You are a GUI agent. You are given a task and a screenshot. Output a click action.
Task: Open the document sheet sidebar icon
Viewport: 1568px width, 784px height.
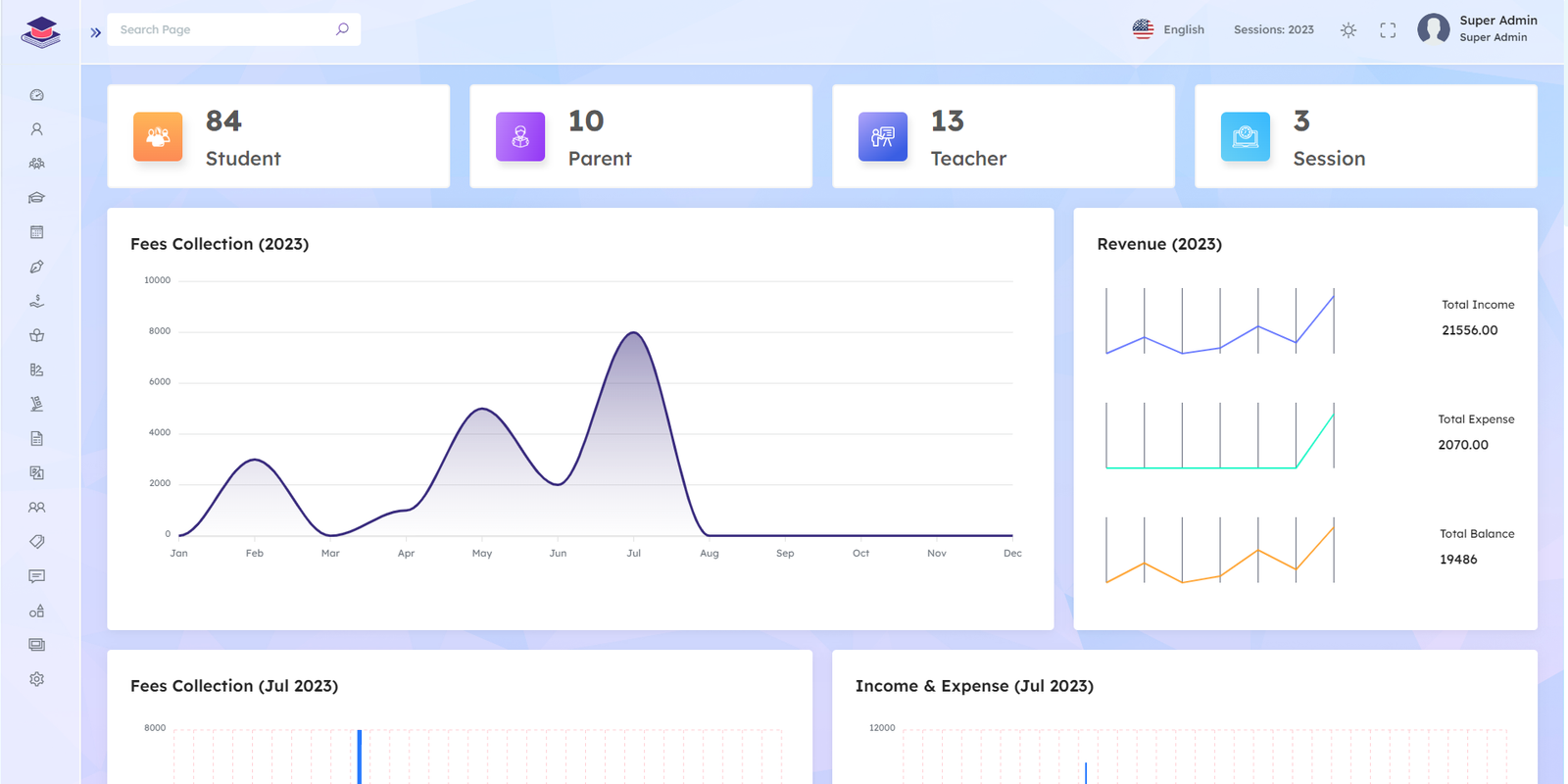[x=37, y=438]
